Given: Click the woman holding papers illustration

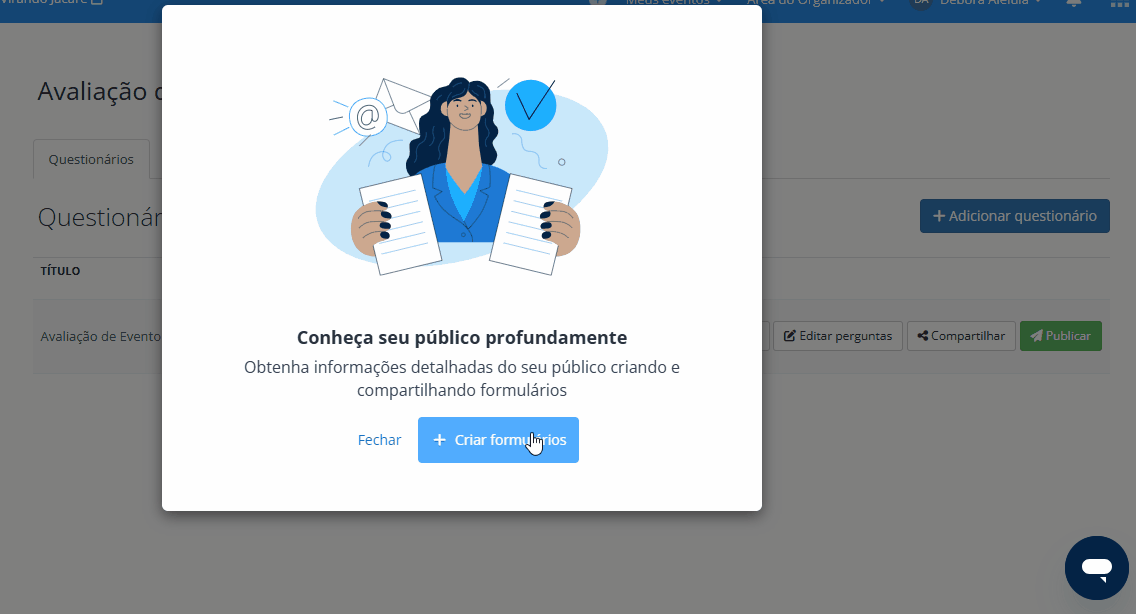Looking at the screenshot, I should (462, 176).
